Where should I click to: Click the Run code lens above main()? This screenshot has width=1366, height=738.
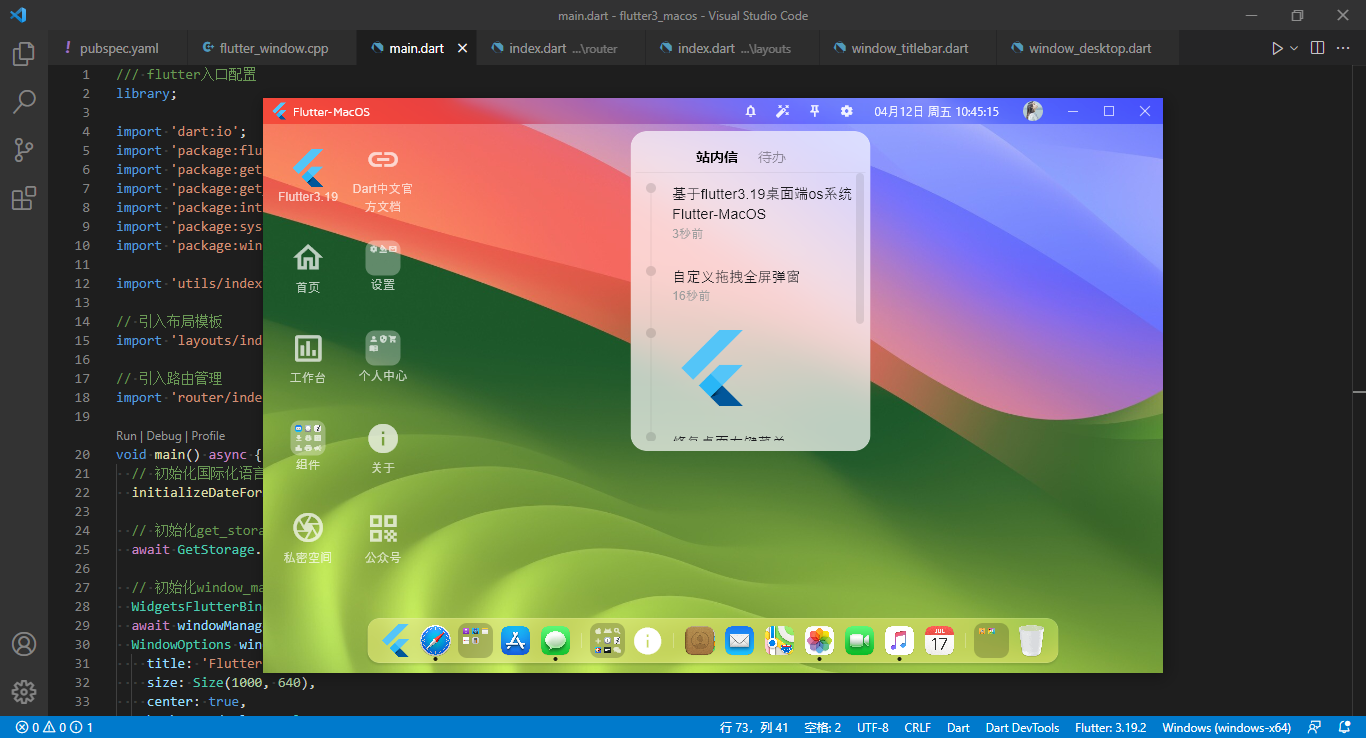point(126,435)
